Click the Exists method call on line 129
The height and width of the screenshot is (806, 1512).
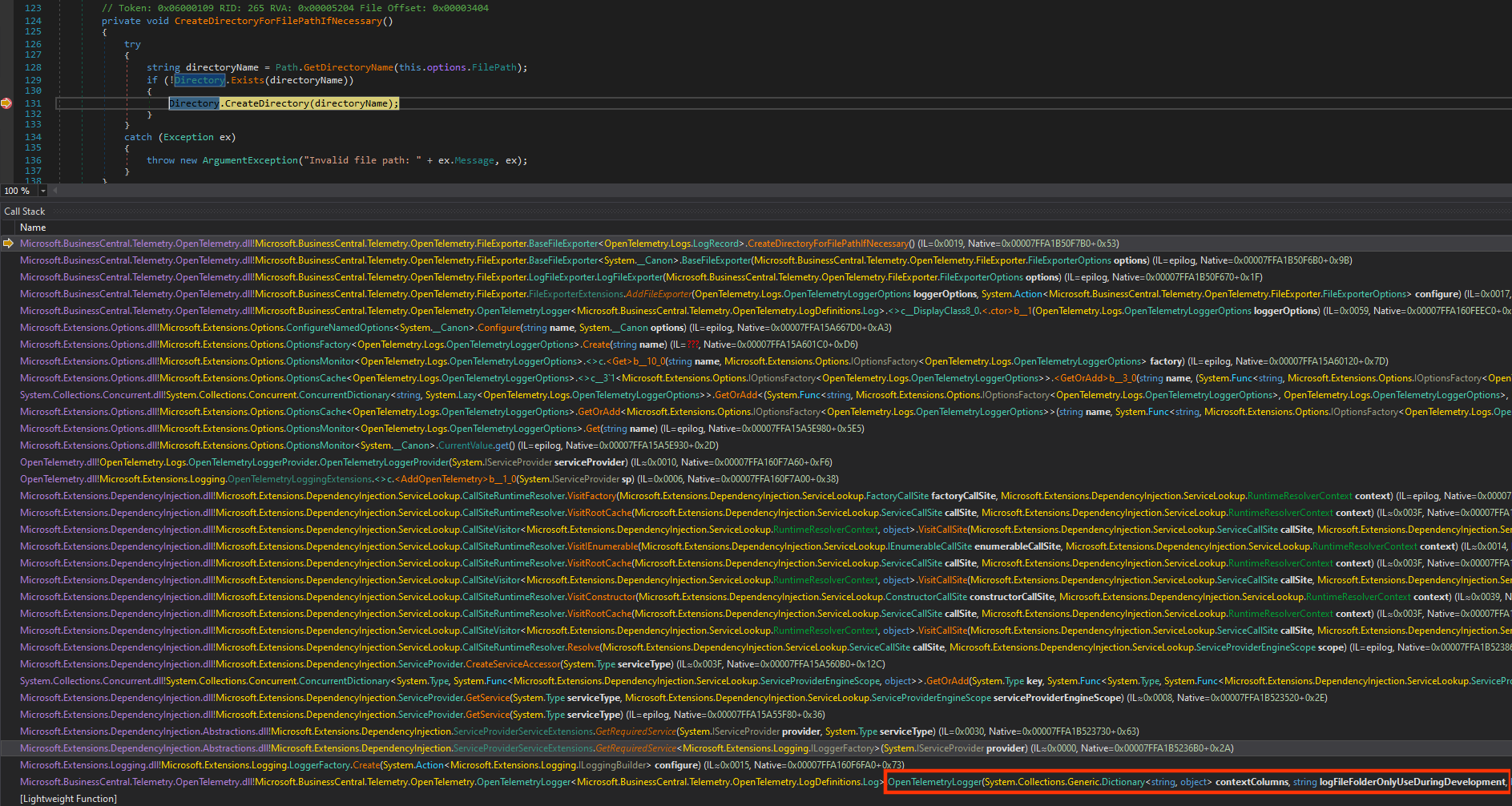(x=248, y=80)
